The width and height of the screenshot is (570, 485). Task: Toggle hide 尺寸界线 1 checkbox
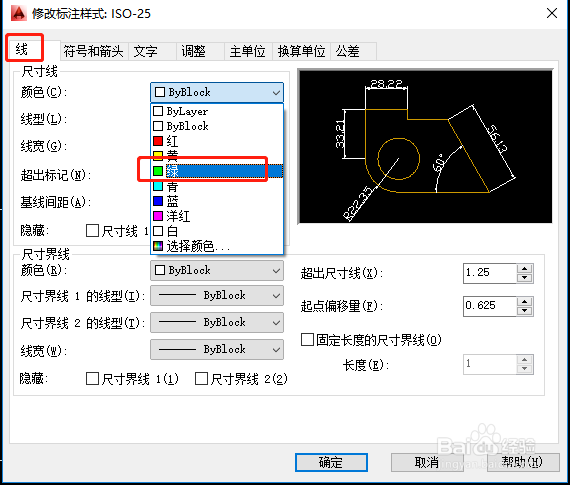coord(92,378)
